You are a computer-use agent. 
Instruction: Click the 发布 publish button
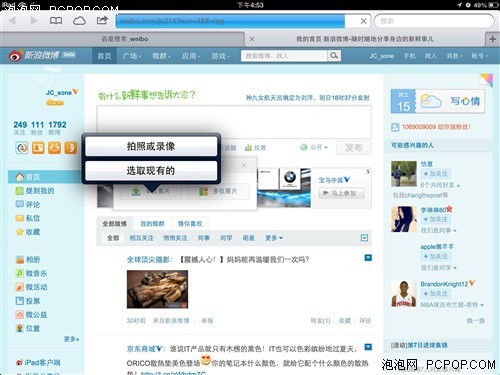pyautogui.click(x=354, y=148)
